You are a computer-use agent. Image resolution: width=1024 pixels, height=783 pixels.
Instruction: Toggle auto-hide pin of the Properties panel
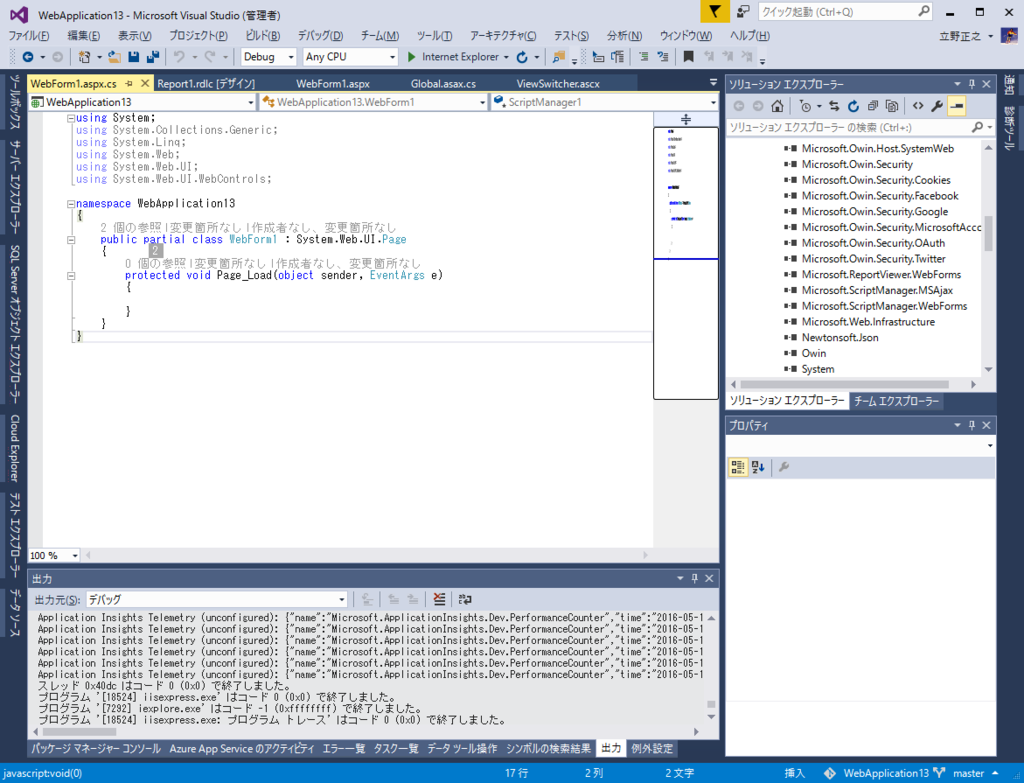pos(972,425)
